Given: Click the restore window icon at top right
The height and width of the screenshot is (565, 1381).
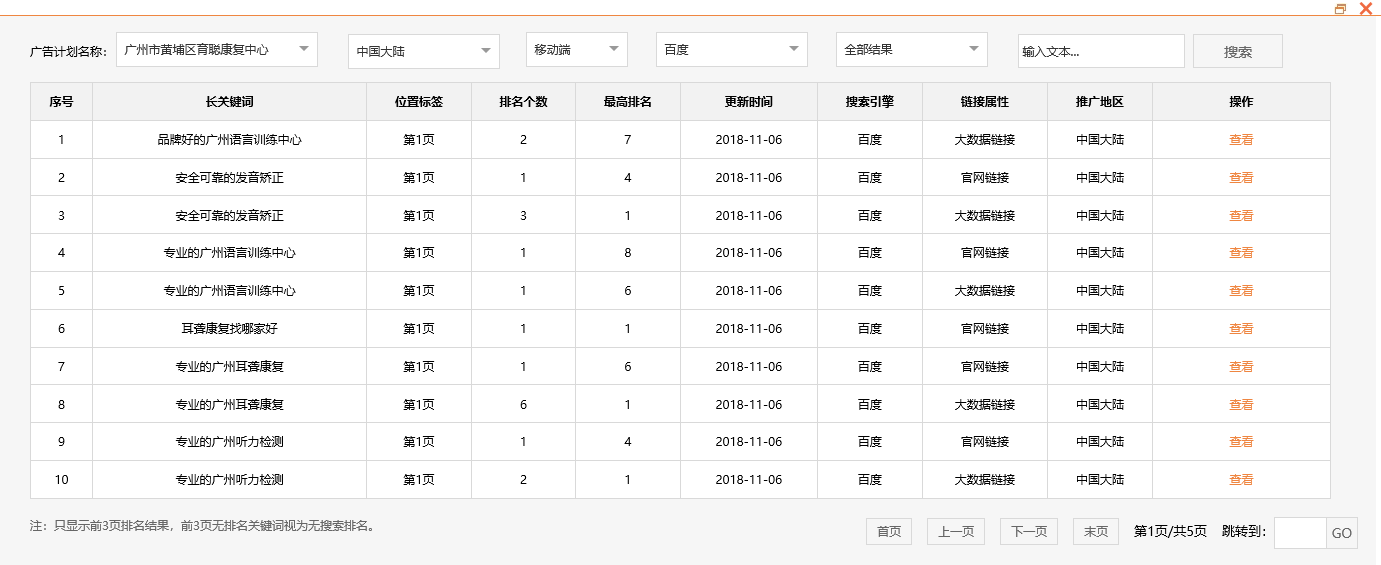Looking at the screenshot, I should coord(1340,8).
